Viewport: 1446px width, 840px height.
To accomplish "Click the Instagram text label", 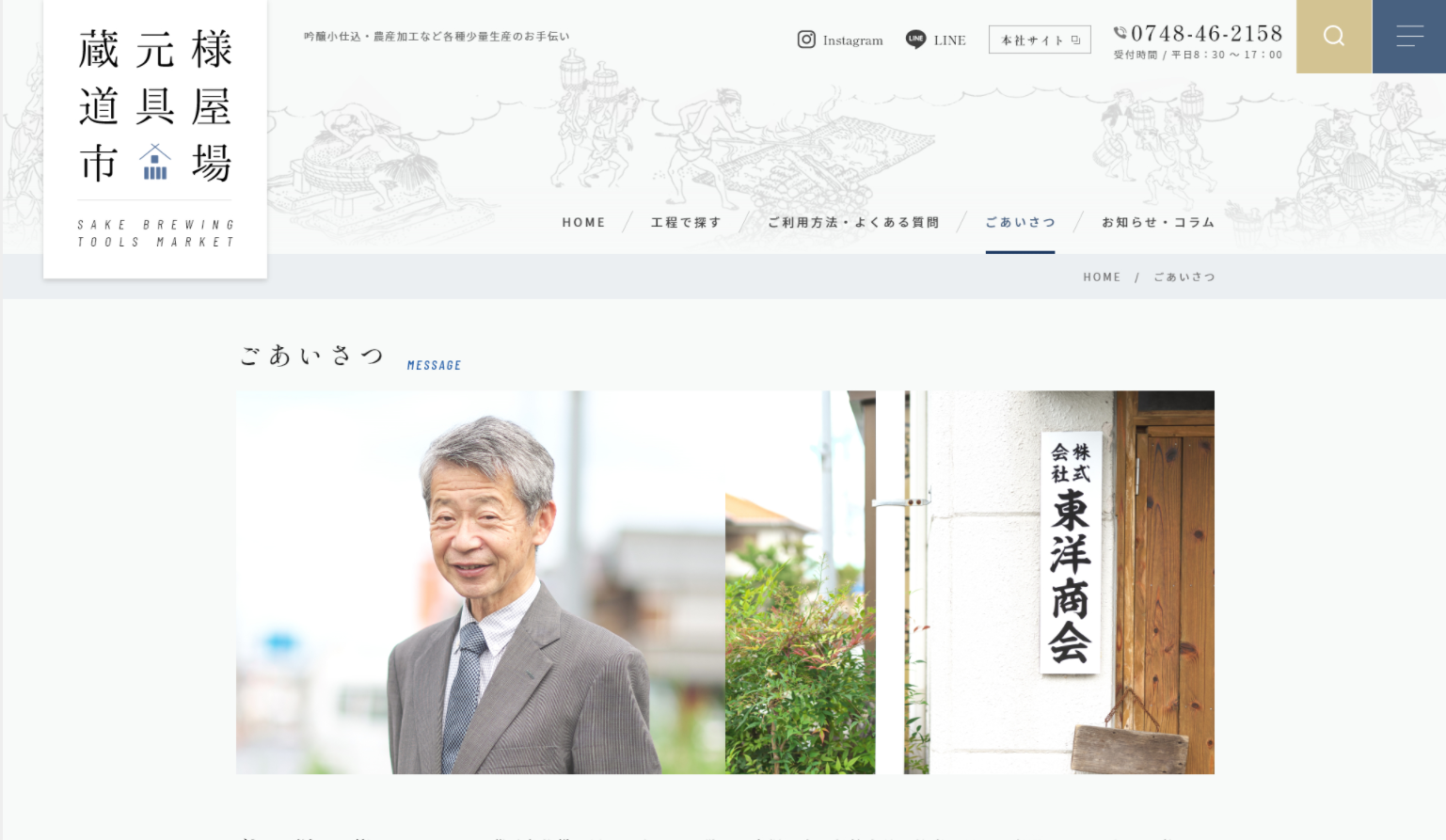I will click(852, 40).
